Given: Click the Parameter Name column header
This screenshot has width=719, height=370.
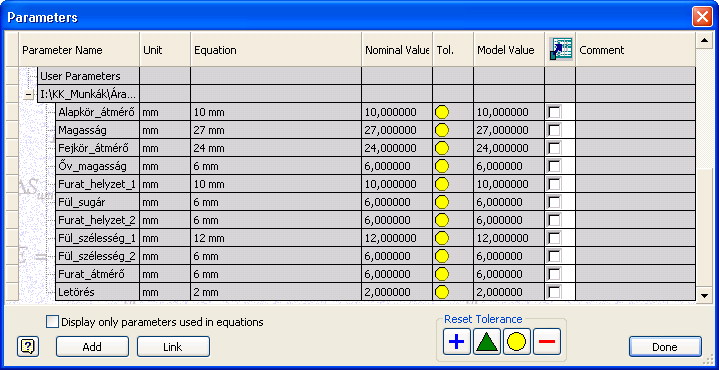Looking at the screenshot, I should (x=79, y=50).
